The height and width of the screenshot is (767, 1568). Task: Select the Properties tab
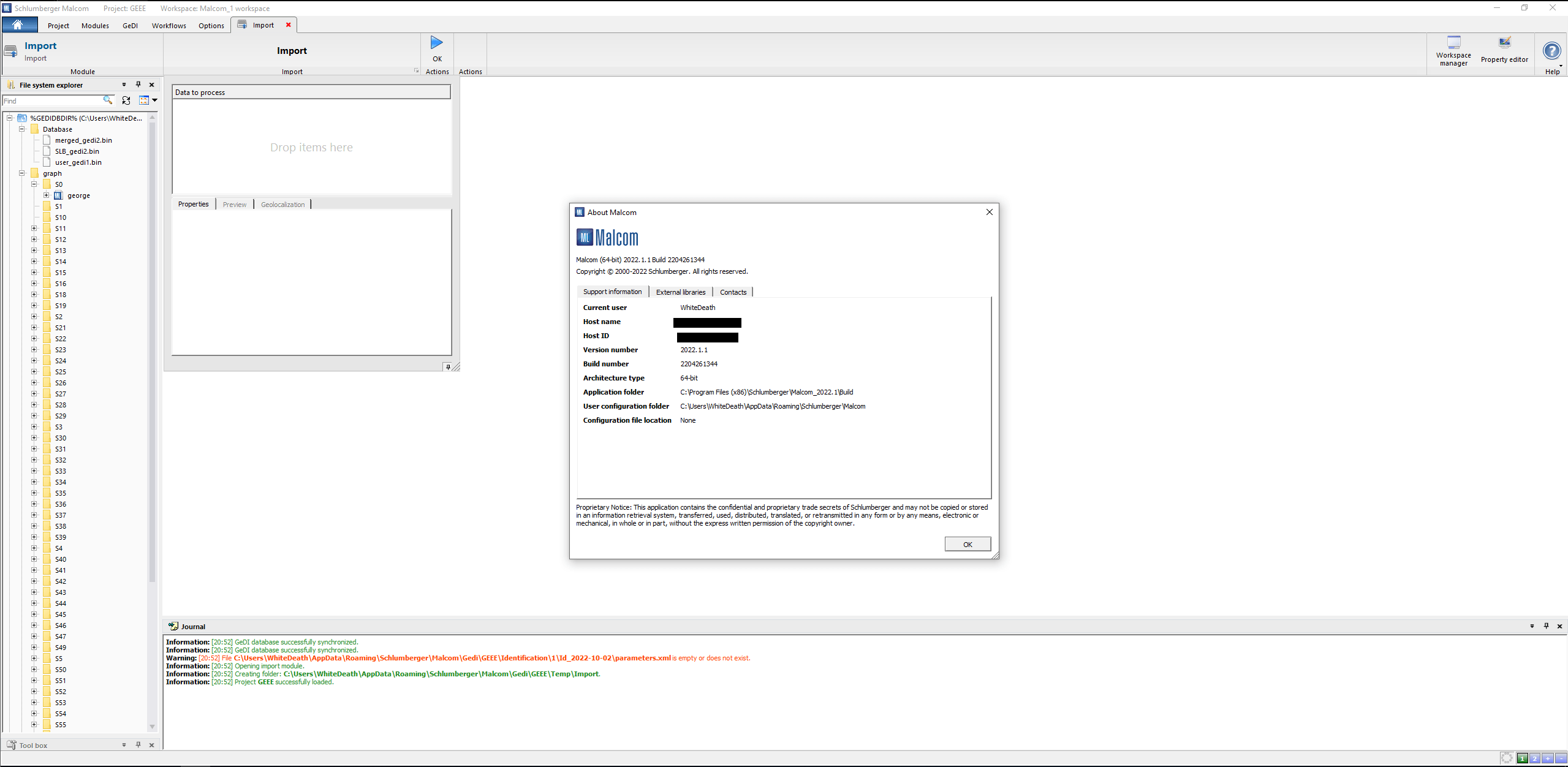[x=194, y=204]
